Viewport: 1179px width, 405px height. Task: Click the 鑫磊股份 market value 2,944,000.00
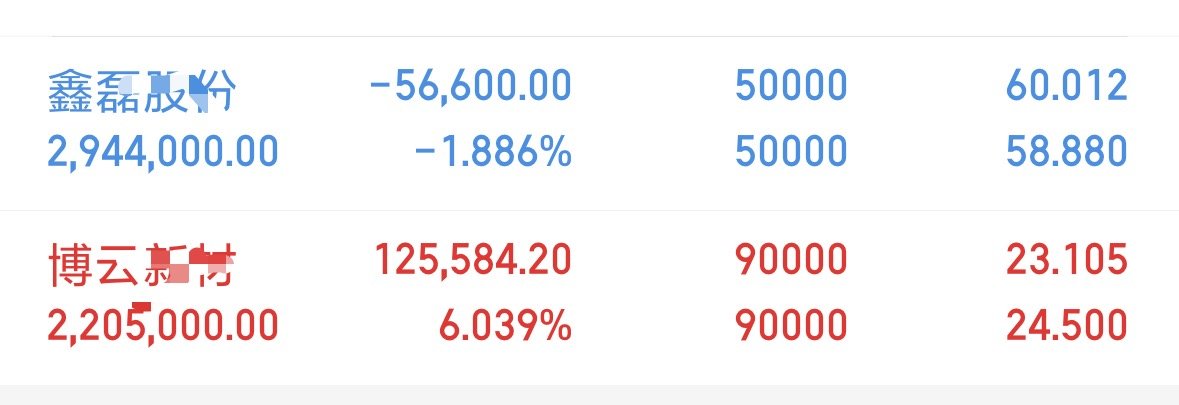coord(163,152)
